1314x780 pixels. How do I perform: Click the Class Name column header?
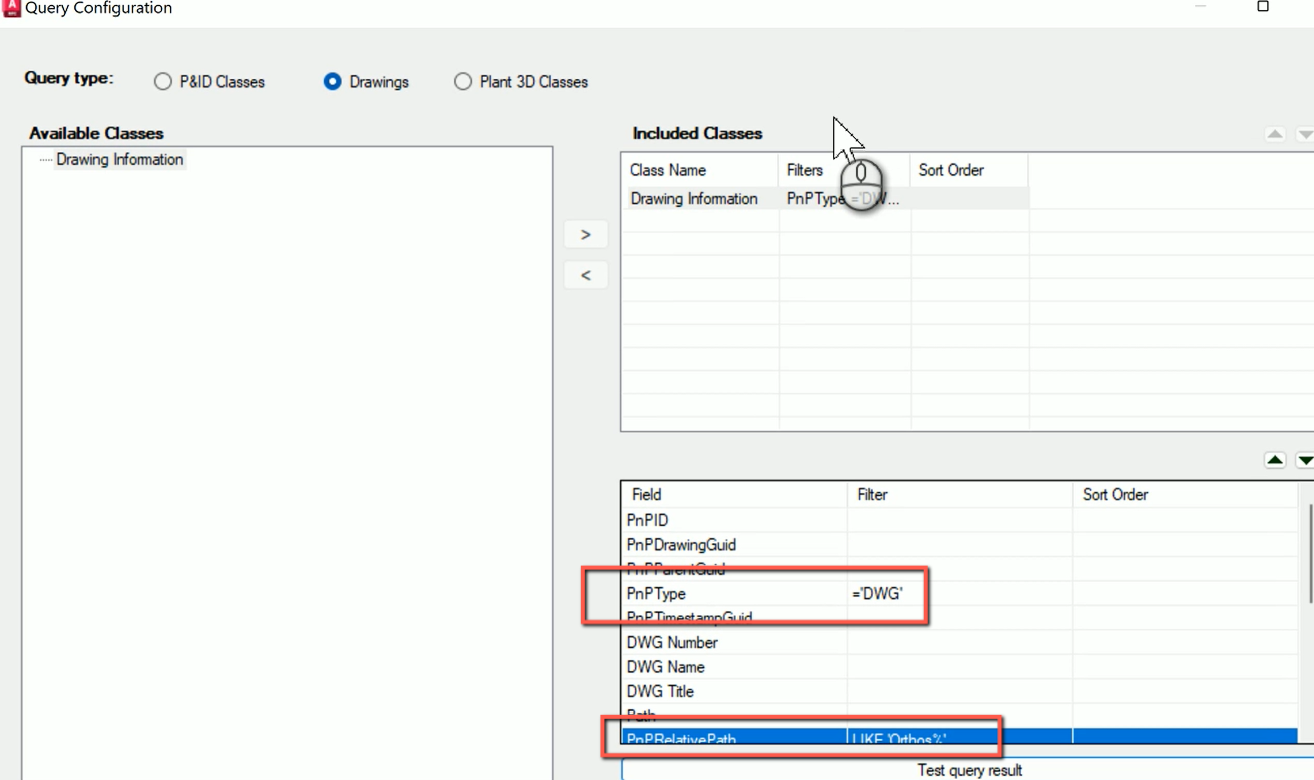click(x=668, y=170)
